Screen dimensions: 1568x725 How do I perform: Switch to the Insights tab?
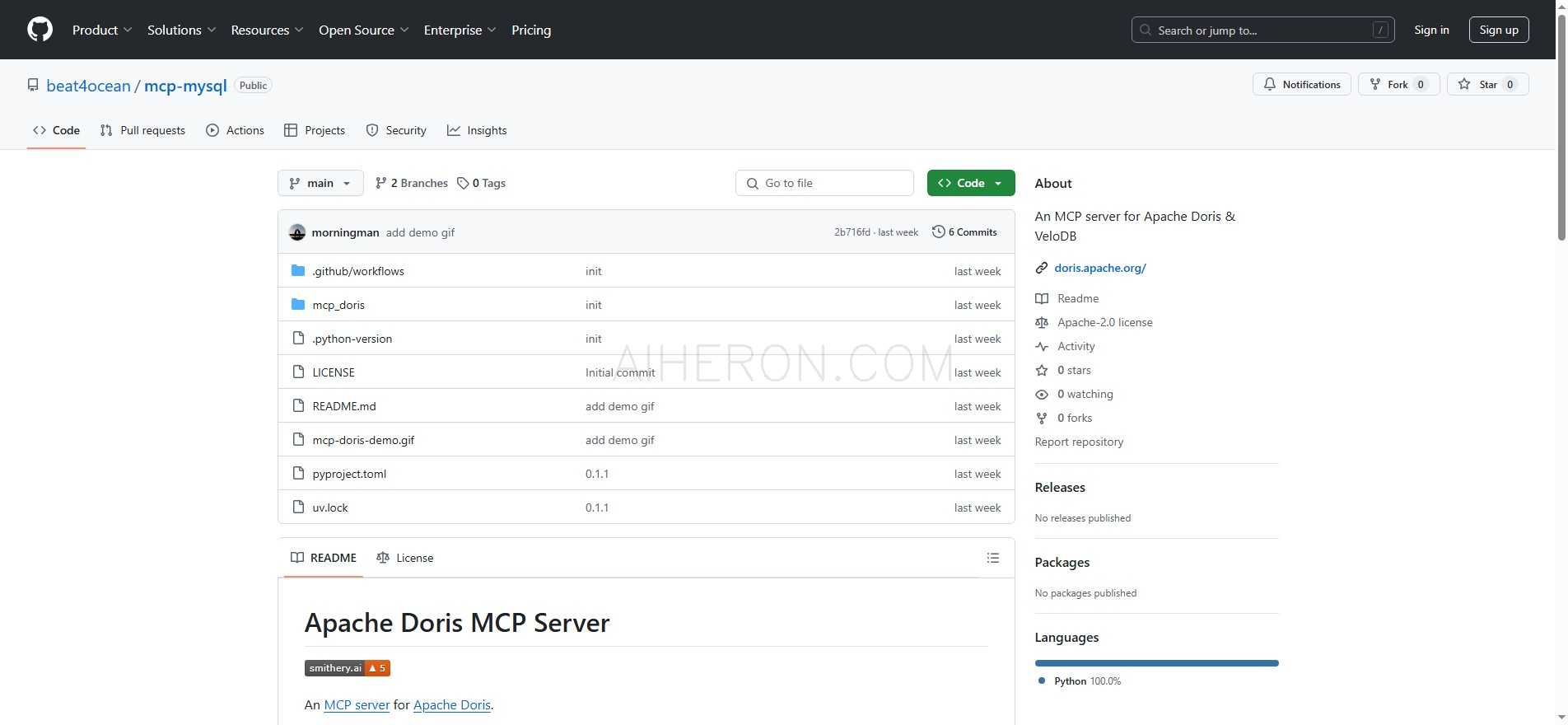tap(477, 130)
